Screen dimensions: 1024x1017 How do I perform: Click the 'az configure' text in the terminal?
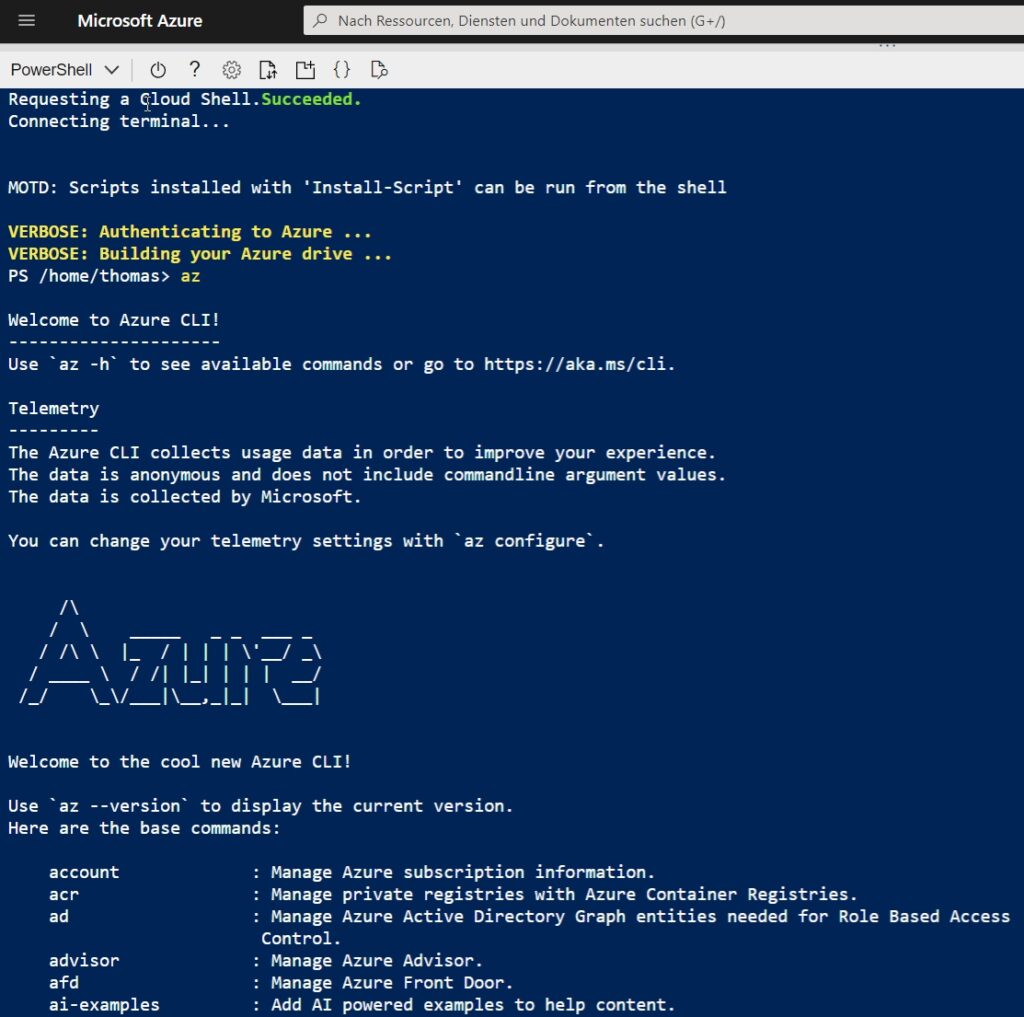[x=539, y=541]
